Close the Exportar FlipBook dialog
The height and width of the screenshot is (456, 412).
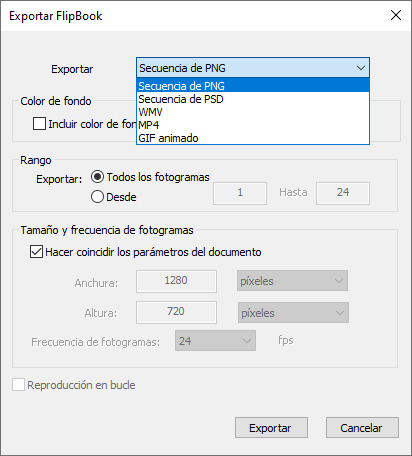pos(396,15)
